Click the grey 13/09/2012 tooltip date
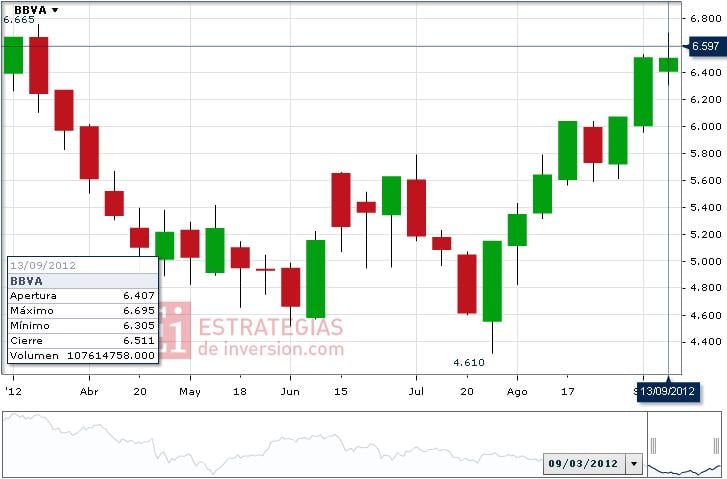Viewport: 727px width, 479px height. pyautogui.click(x=43, y=266)
